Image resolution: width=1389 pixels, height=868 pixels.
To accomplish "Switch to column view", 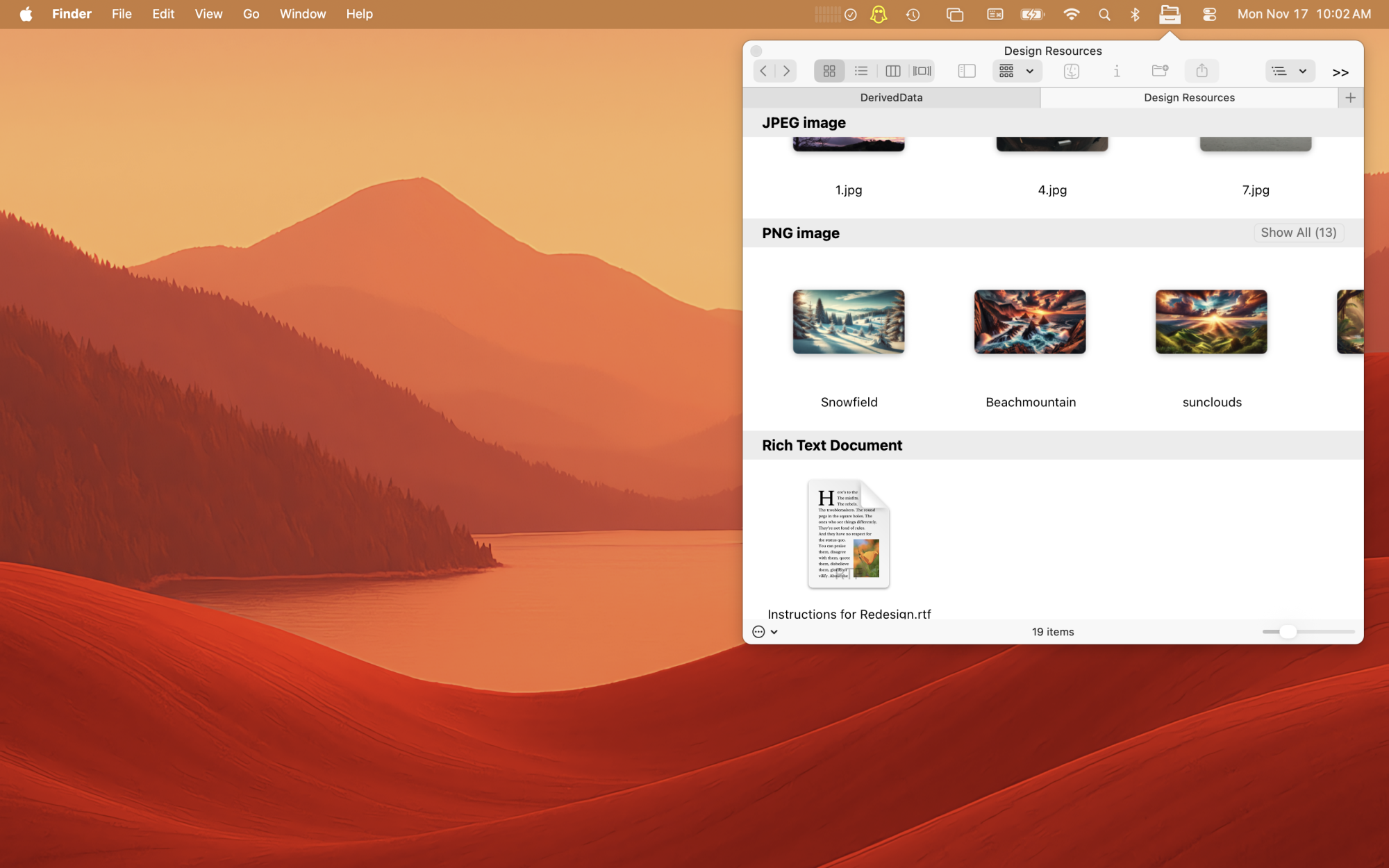I will click(x=893, y=70).
